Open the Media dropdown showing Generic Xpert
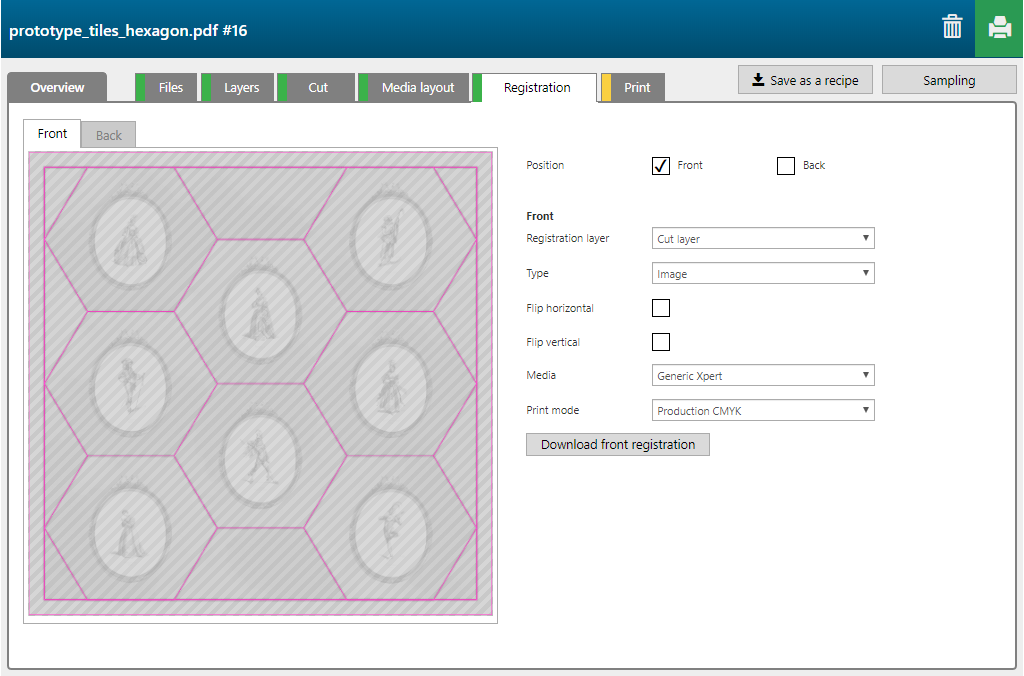This screenshot has height=676, width=1024. click(x=763, y=376)
